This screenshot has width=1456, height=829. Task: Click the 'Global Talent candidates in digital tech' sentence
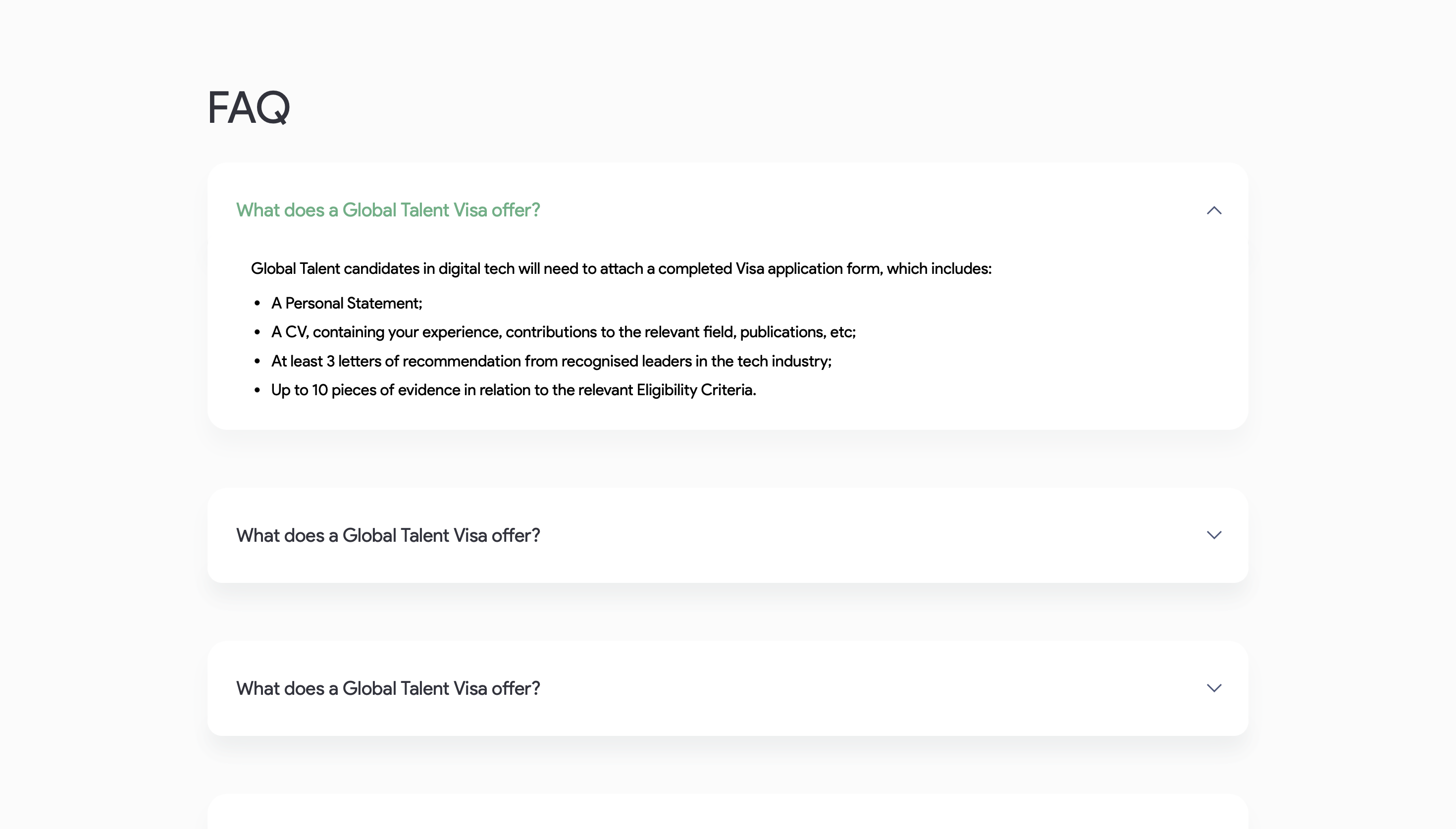coord(621,269)
